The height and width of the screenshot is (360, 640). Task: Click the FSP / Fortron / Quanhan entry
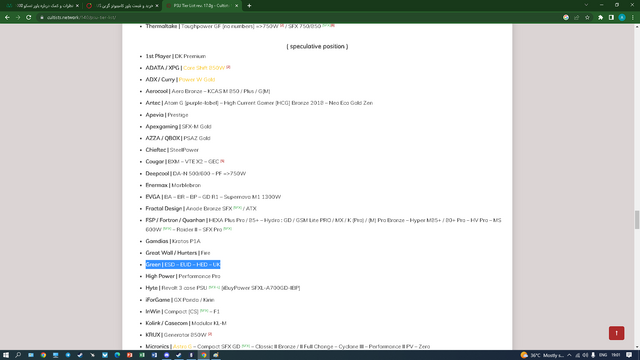(x=323, y=225)
